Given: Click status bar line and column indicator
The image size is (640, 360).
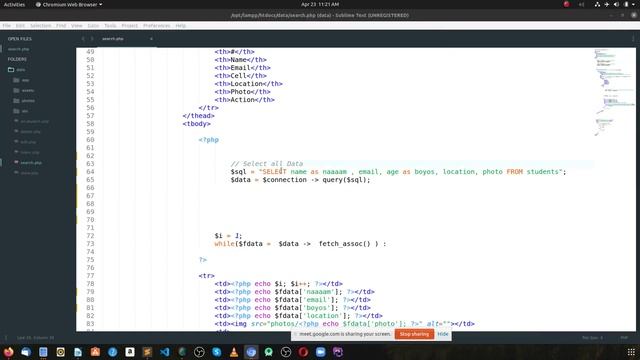Looking at the screenshot, I should point(36,338).
